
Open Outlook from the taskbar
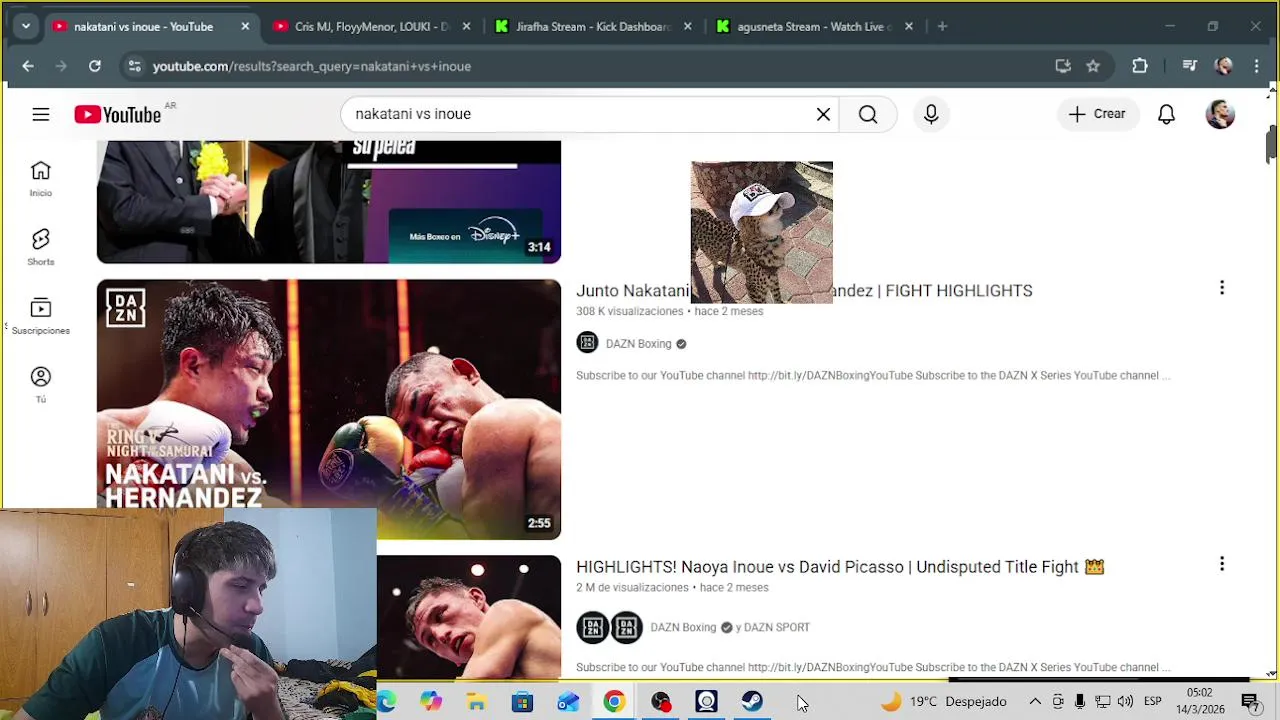568,701
